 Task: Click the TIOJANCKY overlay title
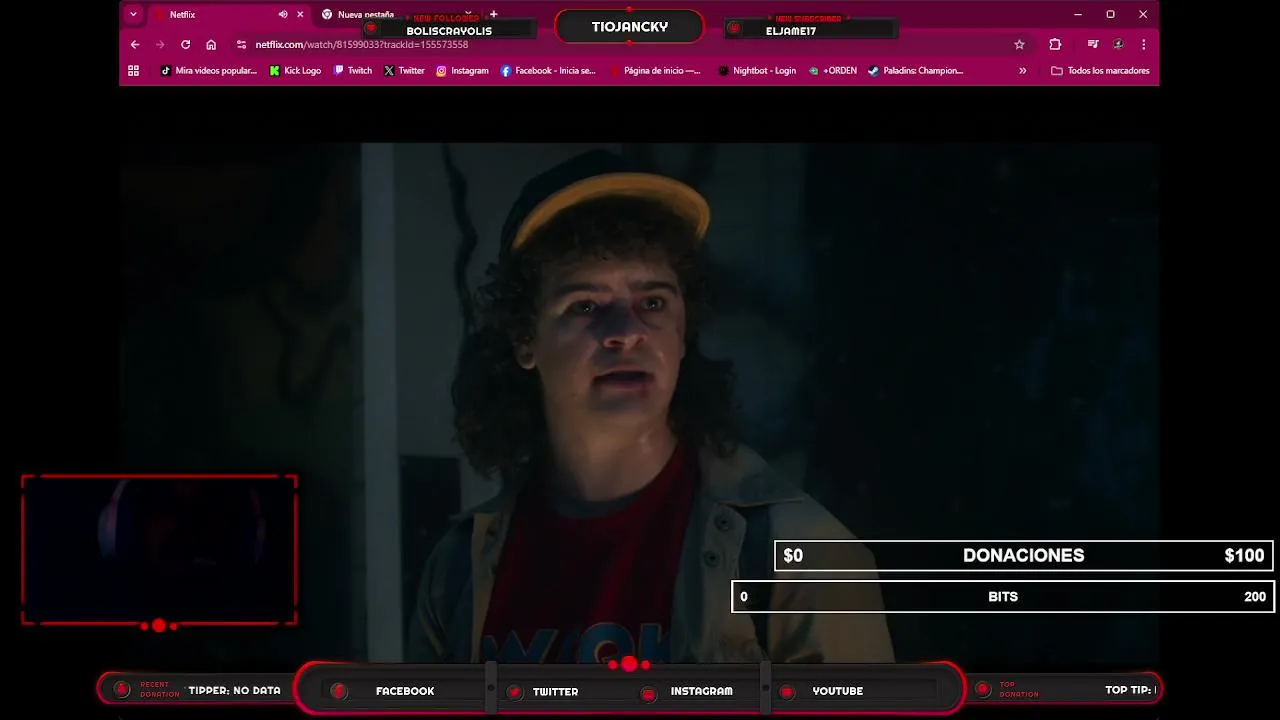pos(630,27)
